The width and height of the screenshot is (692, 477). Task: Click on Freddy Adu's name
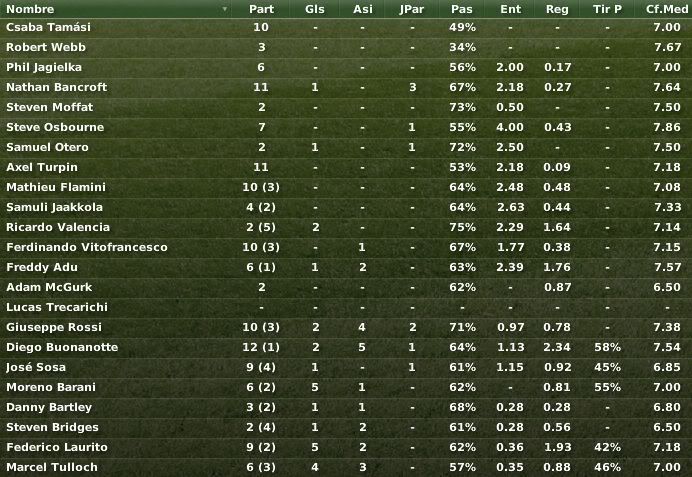42,267
